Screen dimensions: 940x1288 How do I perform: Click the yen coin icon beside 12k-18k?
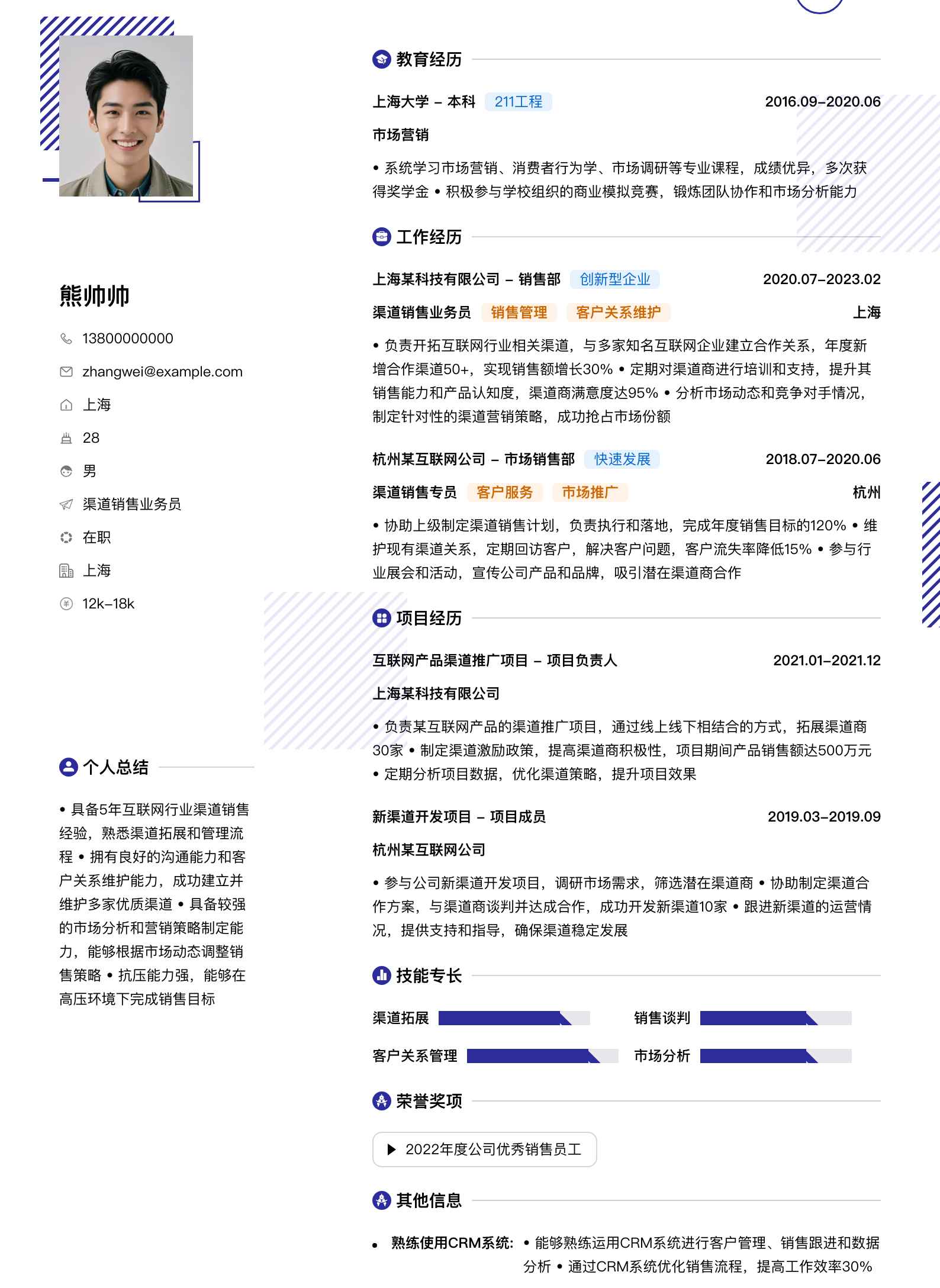pyautogui.click(x=66, y=604)
